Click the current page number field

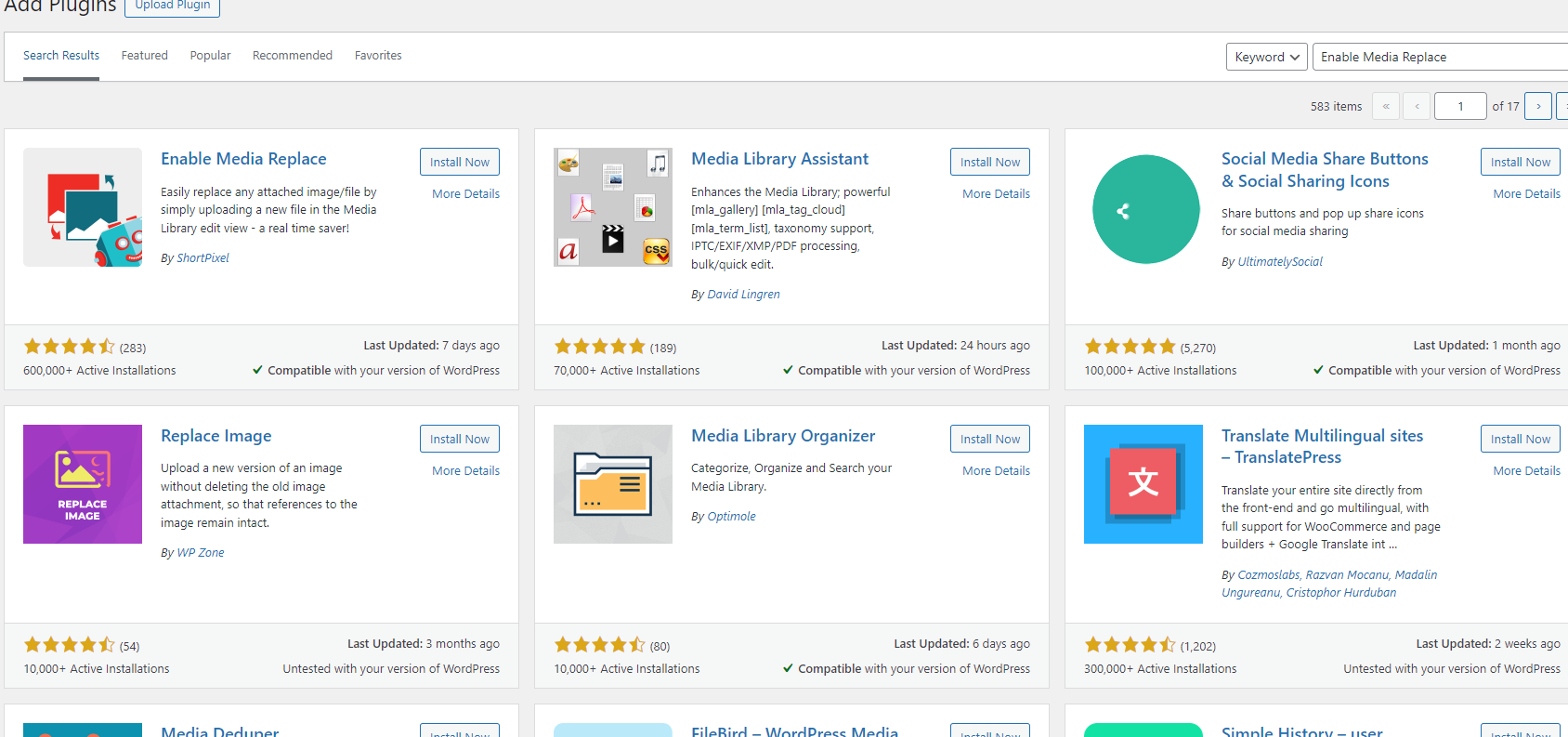[x=1460, y=106]
